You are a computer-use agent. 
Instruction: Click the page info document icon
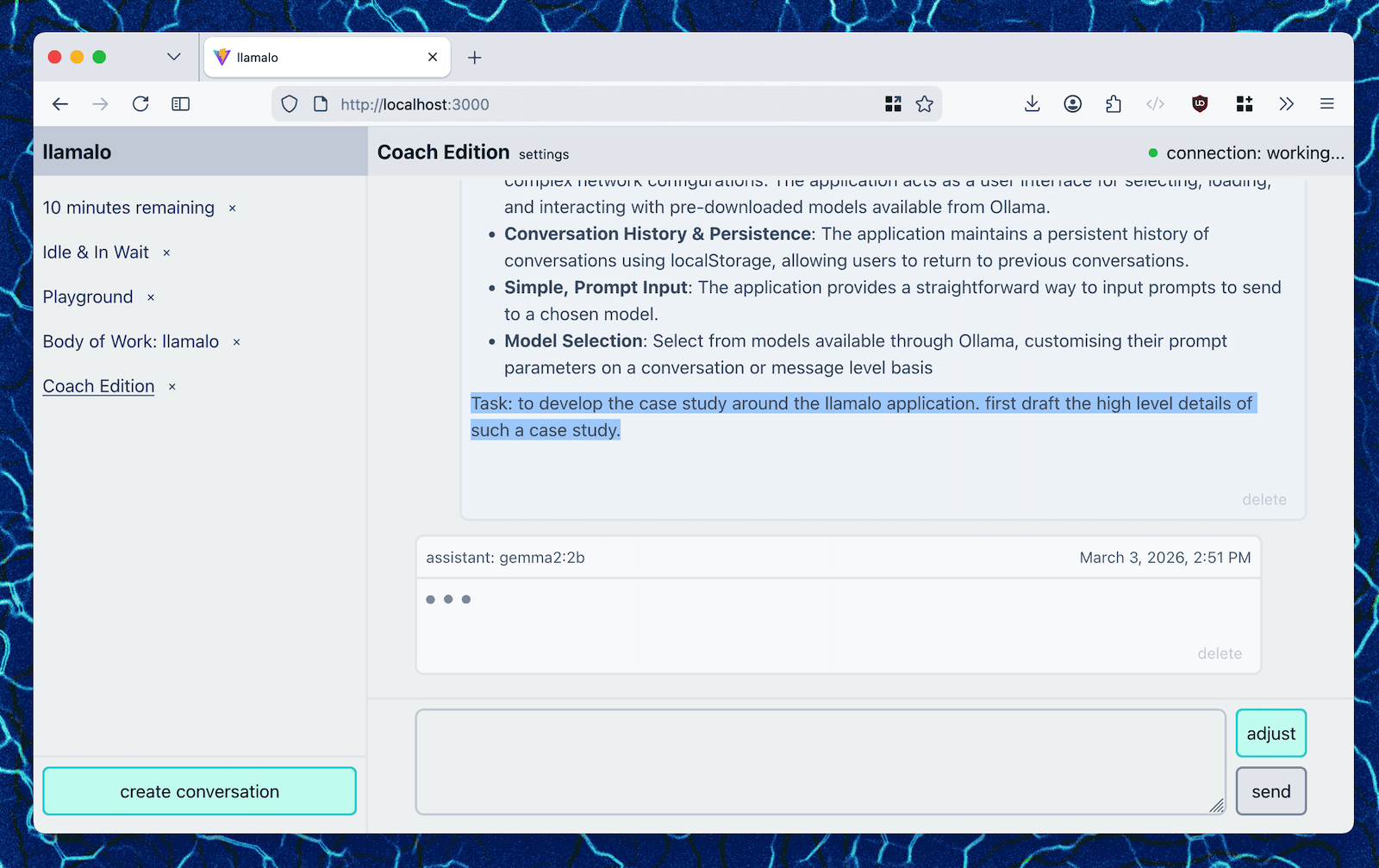click(320, 103)
